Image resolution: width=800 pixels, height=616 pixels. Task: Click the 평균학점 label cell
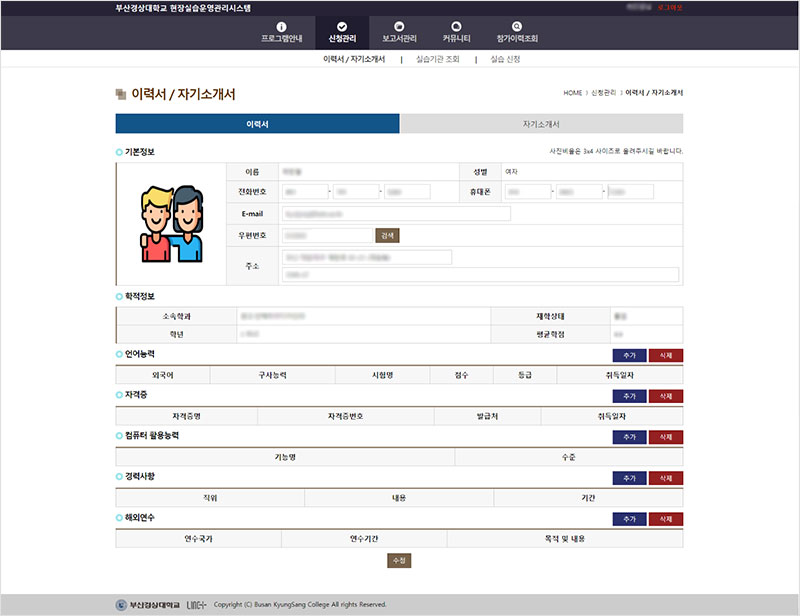(551, 334)
